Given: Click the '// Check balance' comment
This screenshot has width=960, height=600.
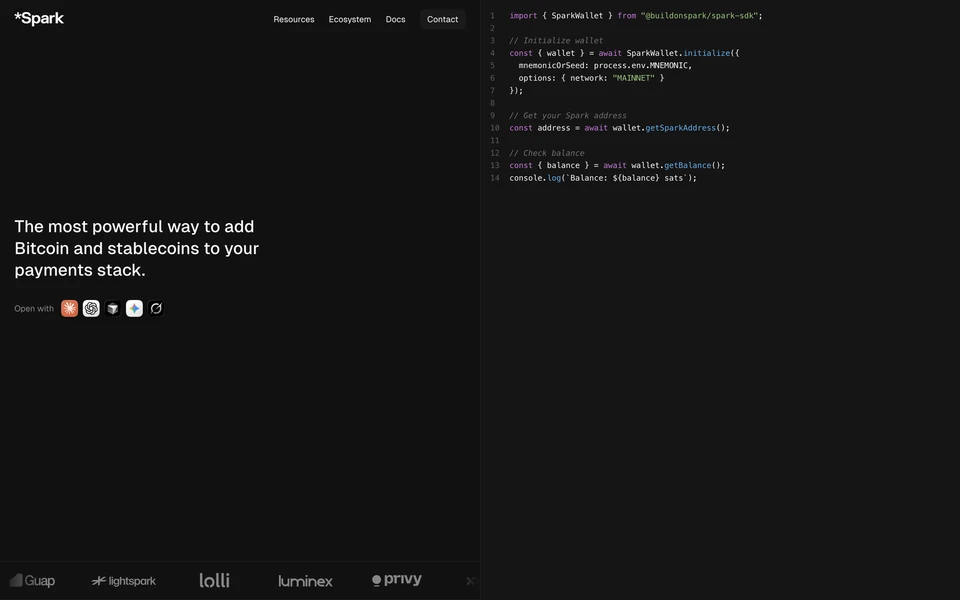Looking at the screenshot, I should 547,153.
